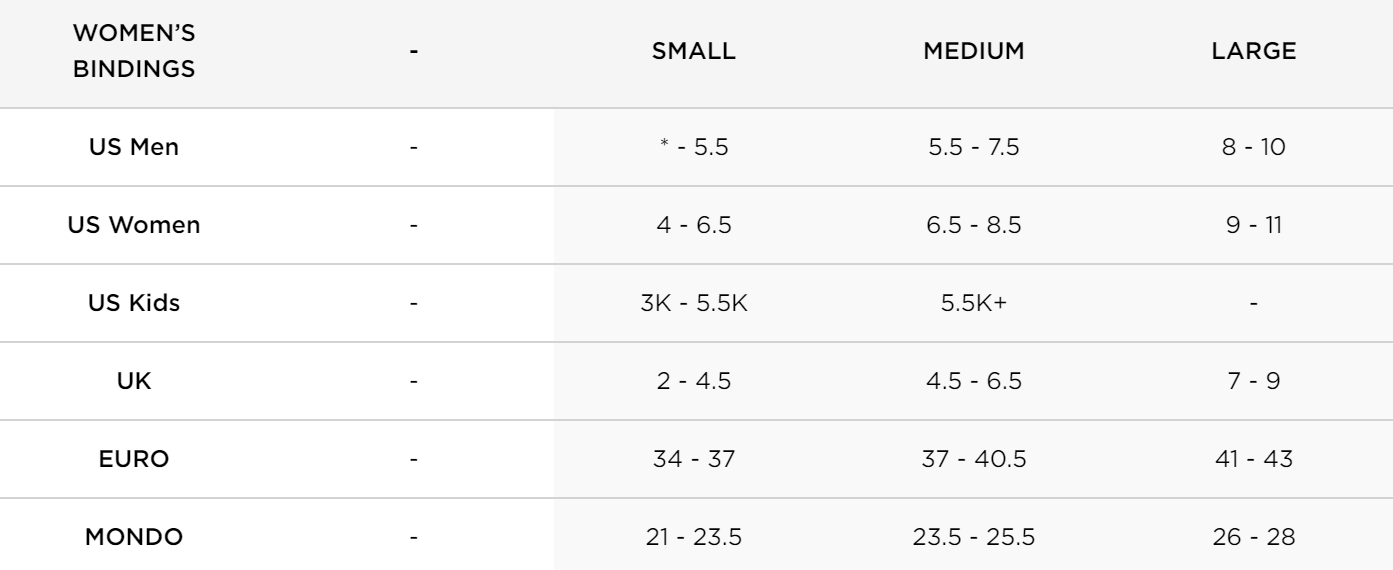Click the MONDO small value 21 - 23.5
The height and width of the screenshot is (570, 1393).
pyautogui.click(x=693, y=537)
